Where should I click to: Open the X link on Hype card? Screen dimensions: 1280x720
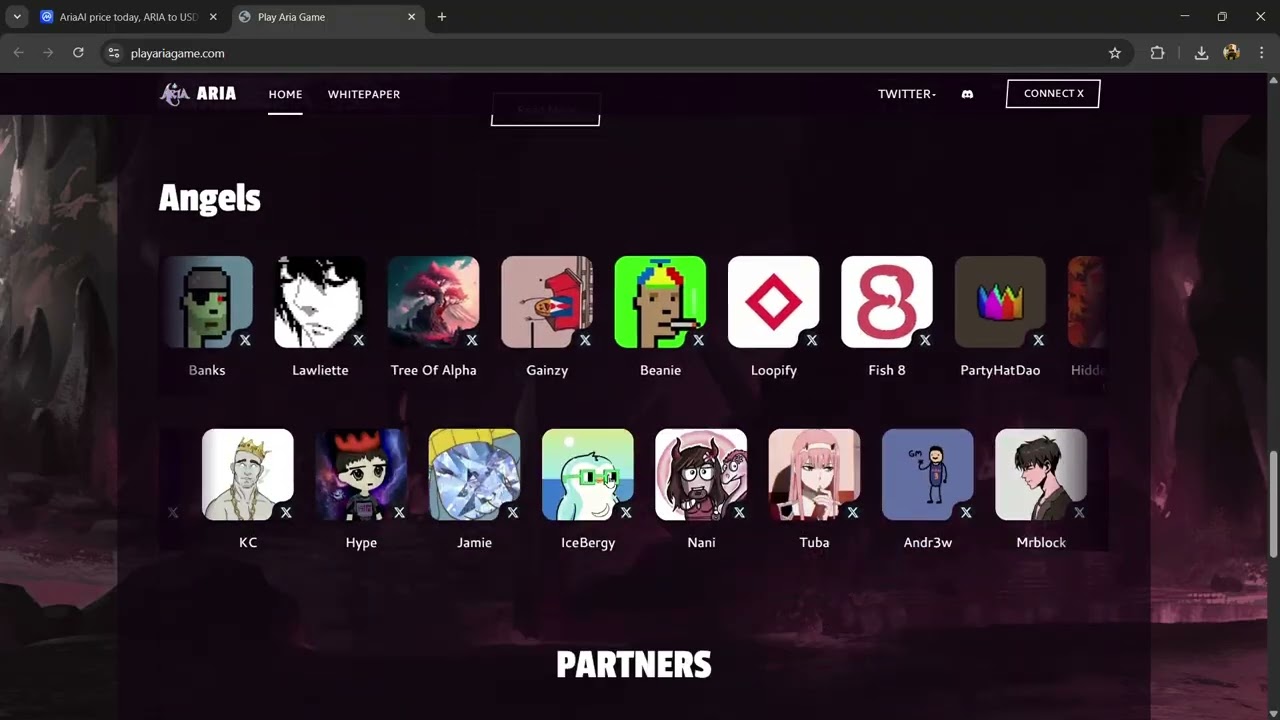(399, 512)
